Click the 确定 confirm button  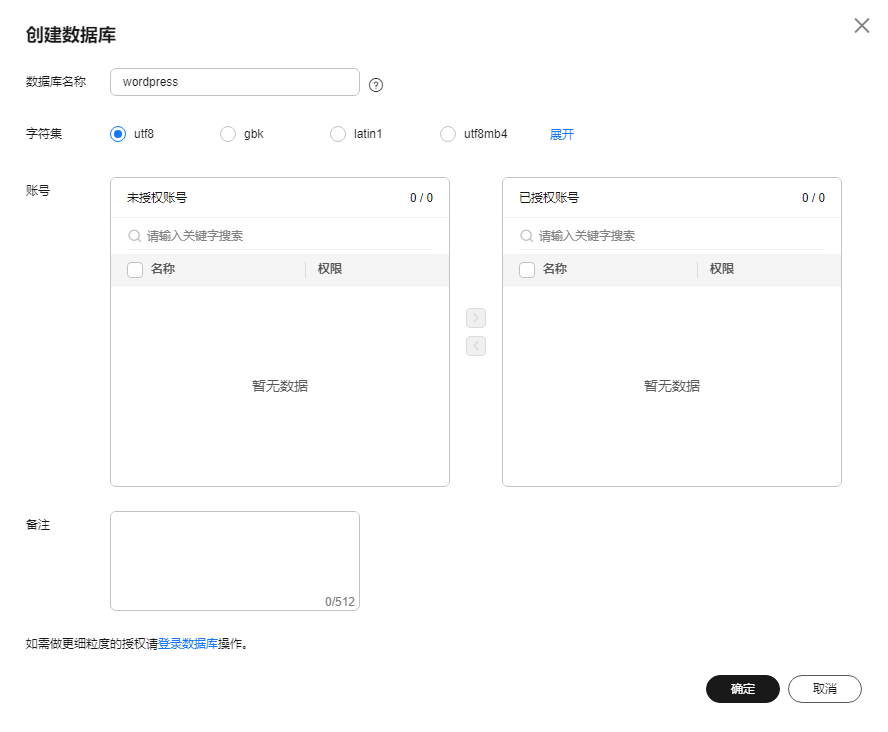click(x=742, y=689)
